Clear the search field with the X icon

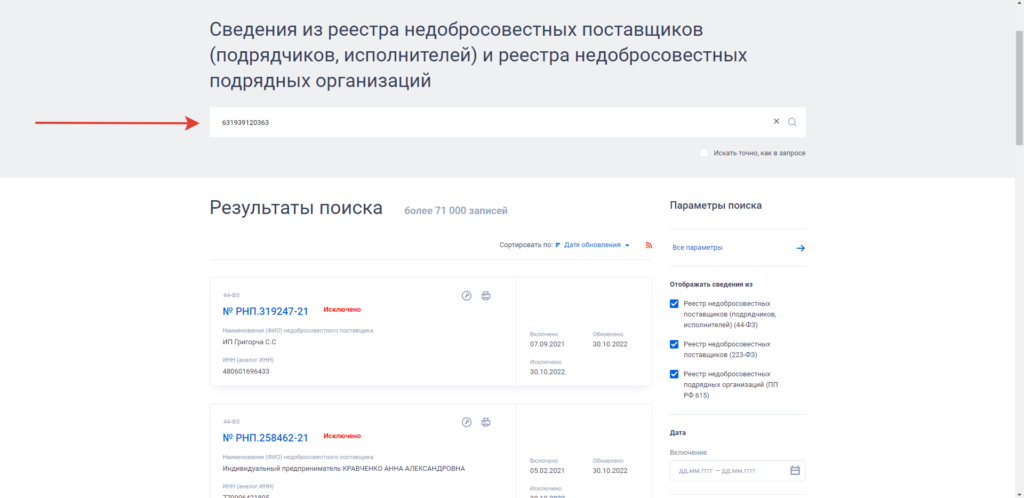coord(776,121)
